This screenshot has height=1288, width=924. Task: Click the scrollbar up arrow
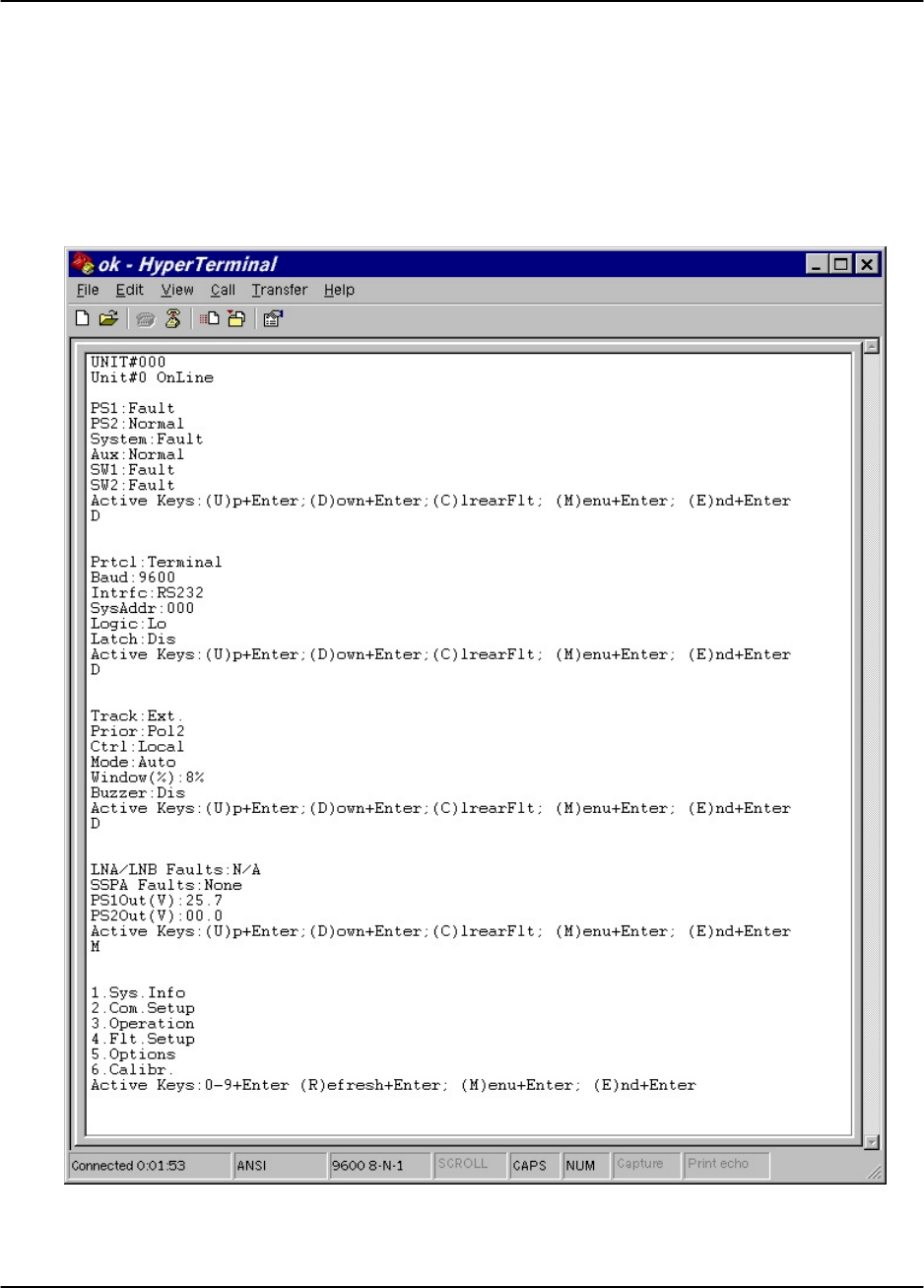click(870, 347)
